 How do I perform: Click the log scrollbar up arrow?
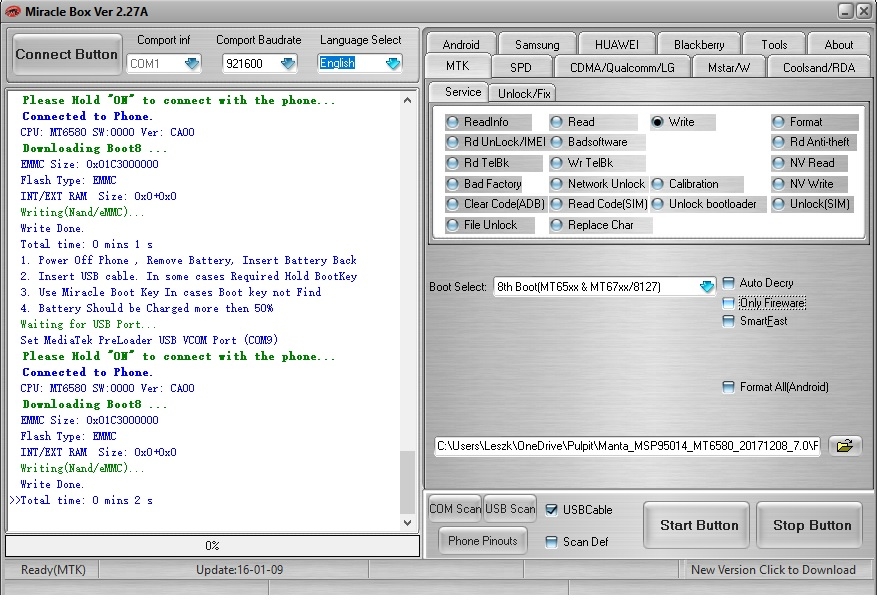pyautogui.click(x=407, y=100)
